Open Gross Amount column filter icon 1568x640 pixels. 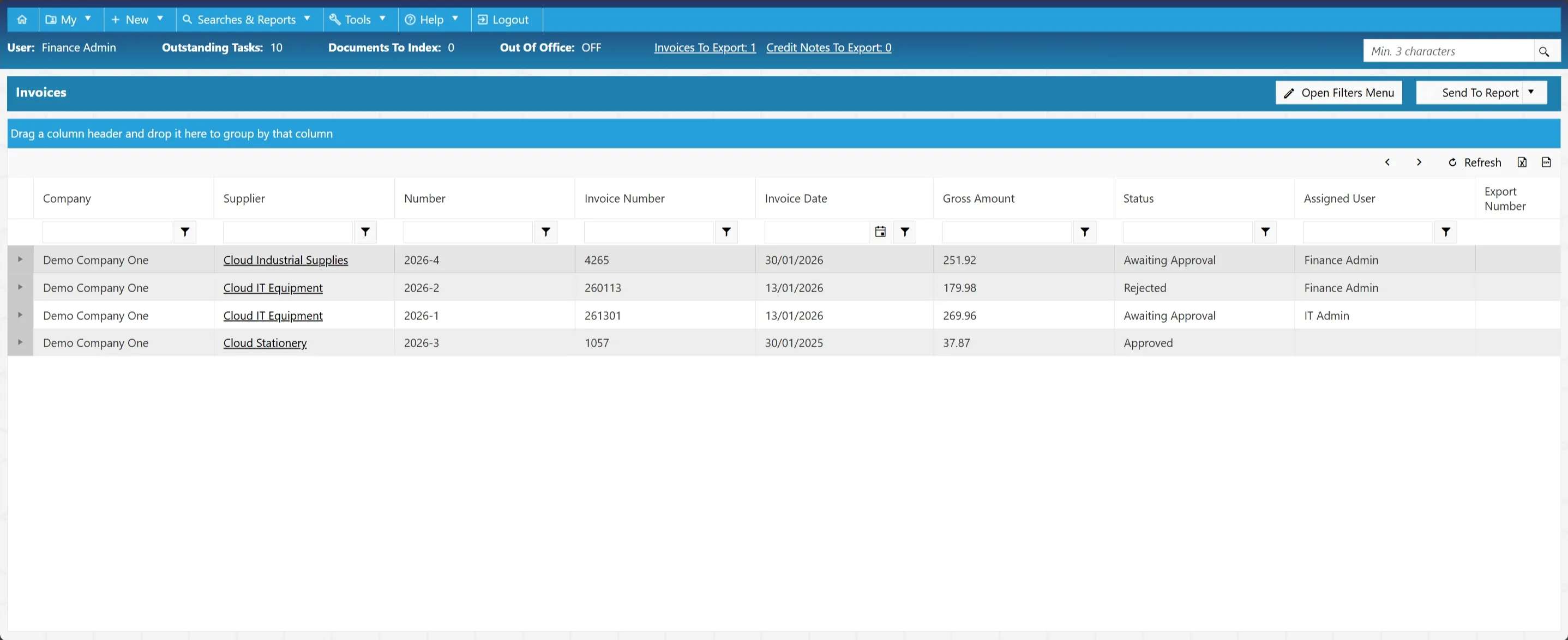(1085, 232)
